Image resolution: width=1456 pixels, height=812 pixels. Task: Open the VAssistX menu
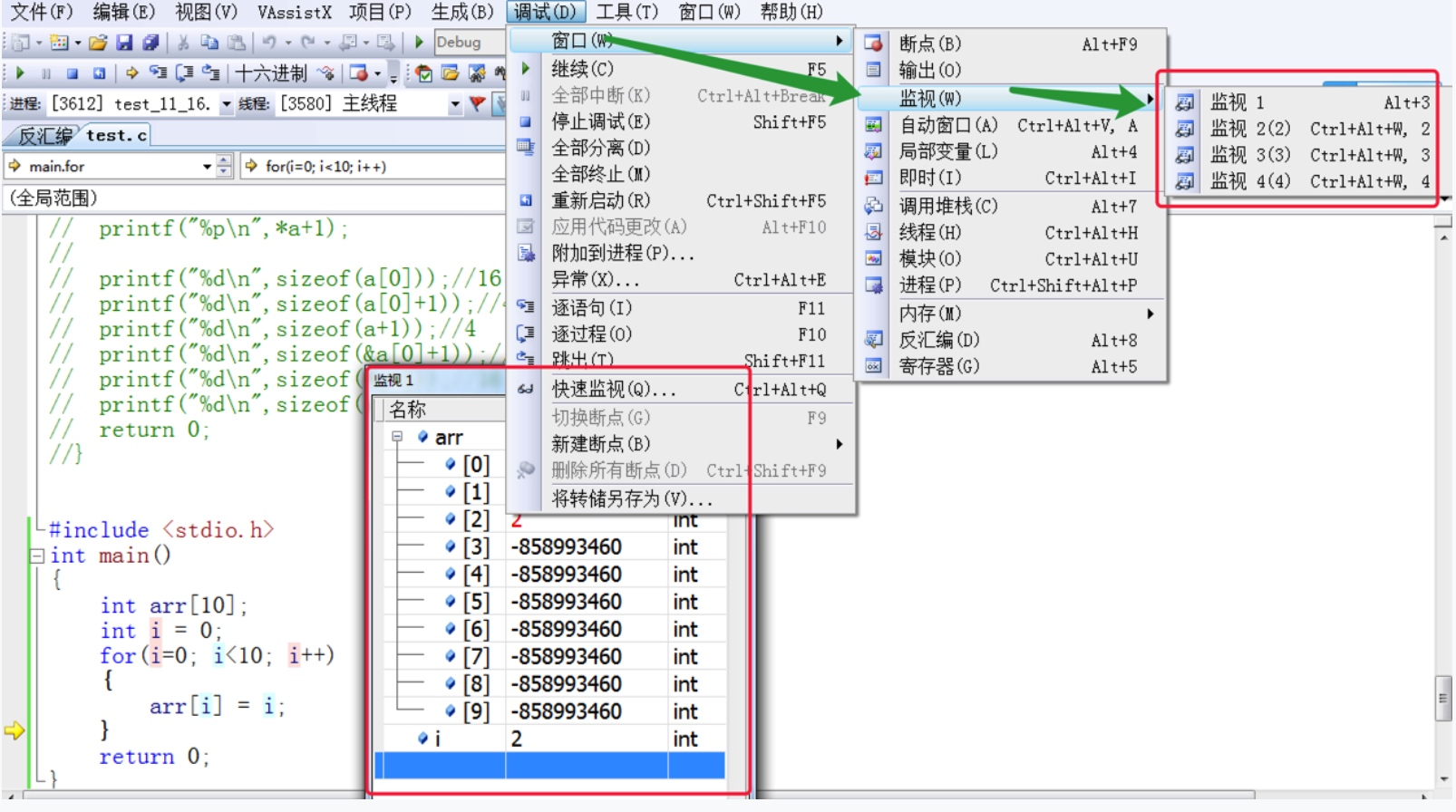pyautogui.click(x=295, y=12)
